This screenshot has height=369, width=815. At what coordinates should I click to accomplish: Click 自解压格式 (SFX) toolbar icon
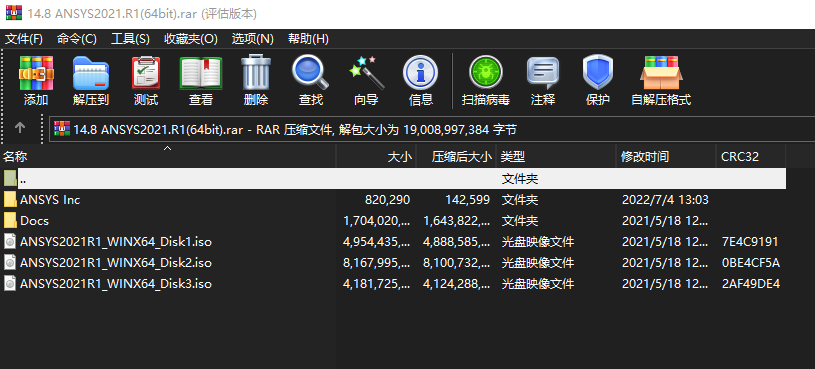point(661,73)
